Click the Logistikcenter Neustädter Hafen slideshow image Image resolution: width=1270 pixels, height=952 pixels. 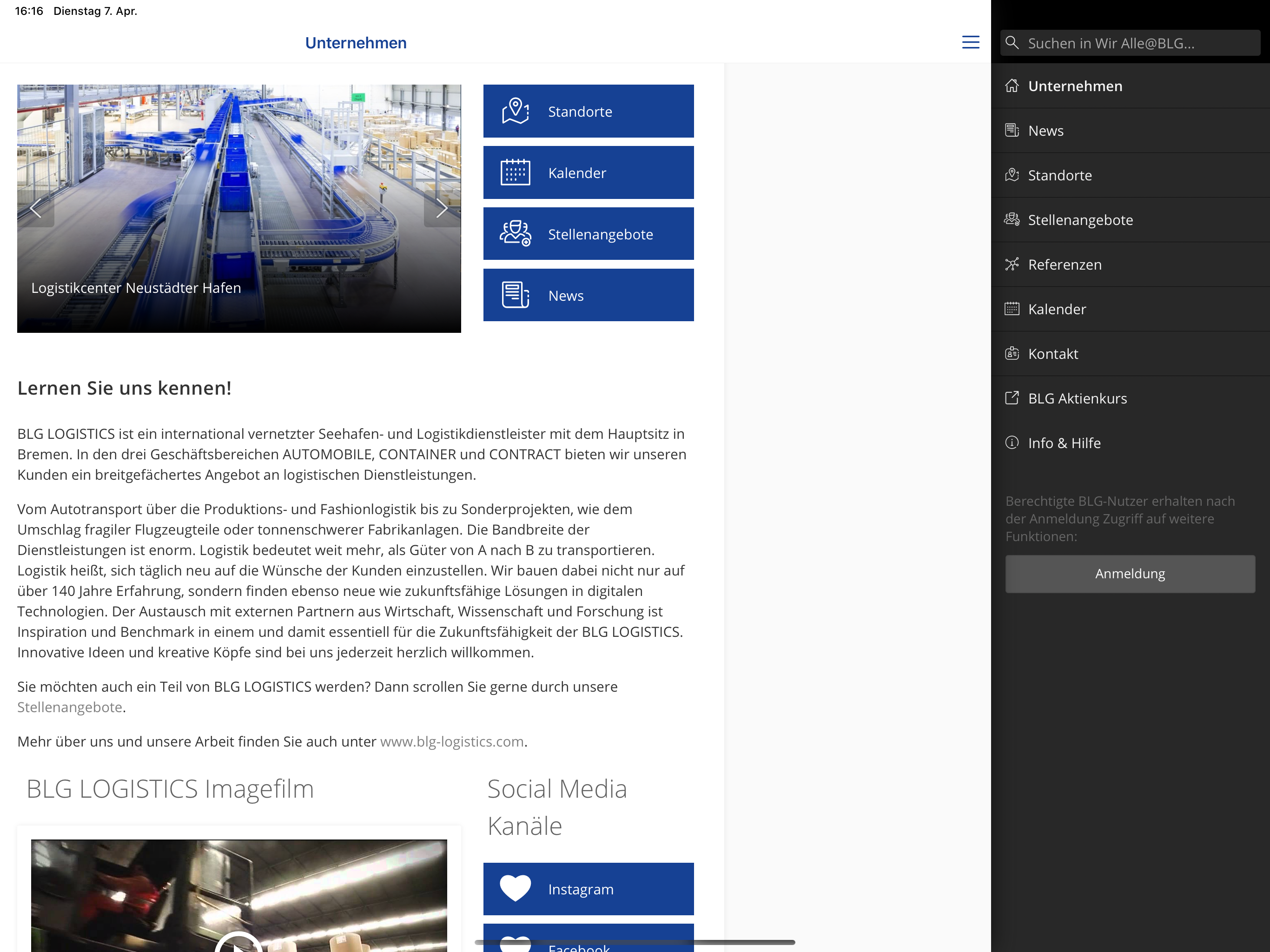239,208
